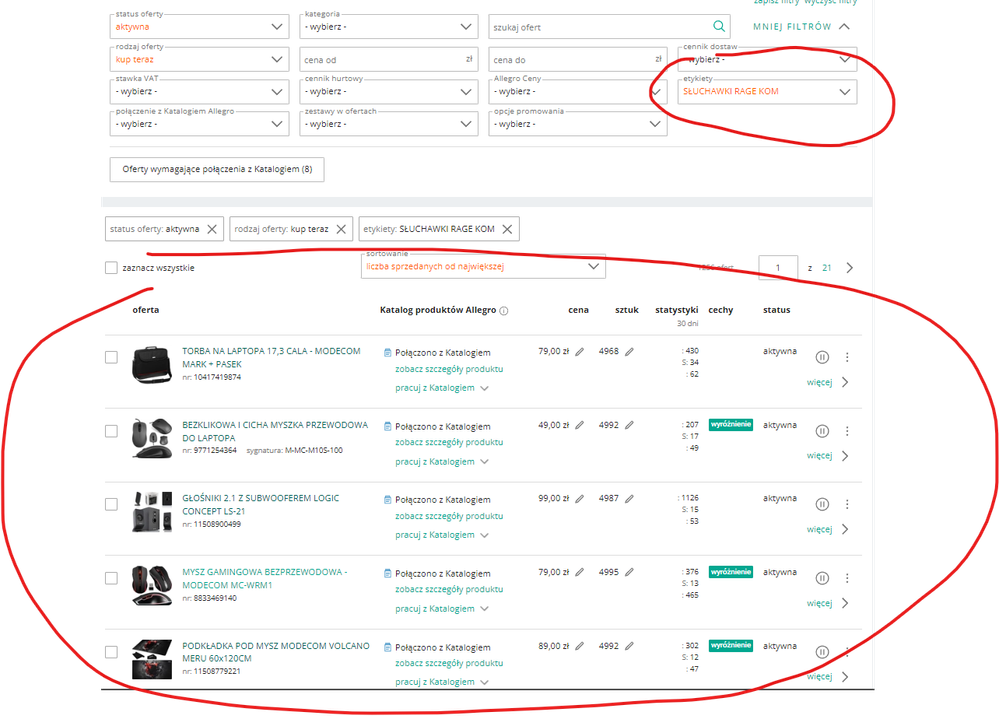Select checkbox for MYSZ GAMINGOWA BEZPRZEWODOWA offer
The width and height of the screenshot is (999, 716).
(112, 578)
